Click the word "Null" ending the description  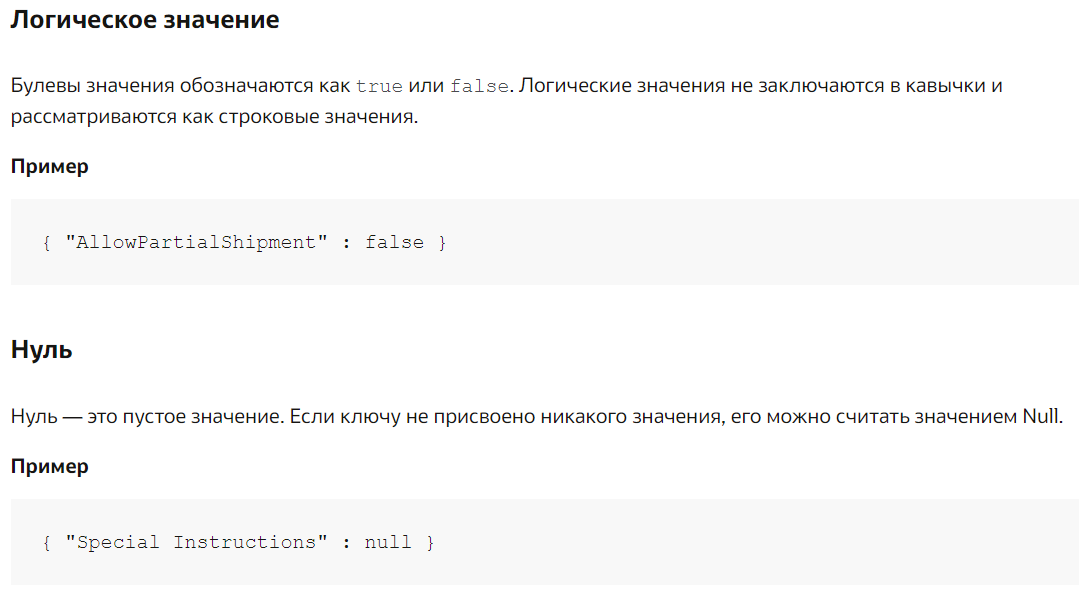pyautogui.click(x=1040, y=417)
